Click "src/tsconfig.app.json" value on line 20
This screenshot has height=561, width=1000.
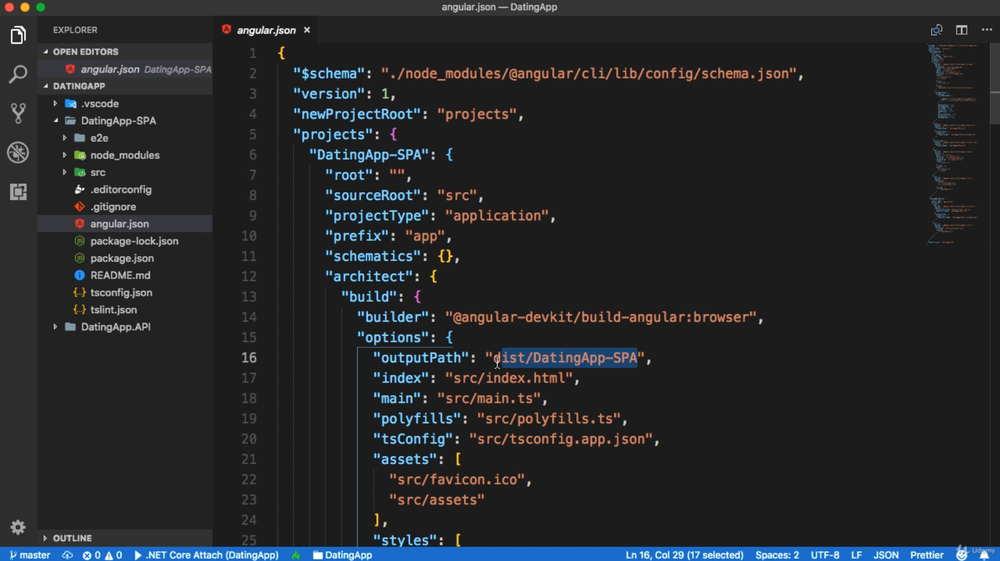561,439
